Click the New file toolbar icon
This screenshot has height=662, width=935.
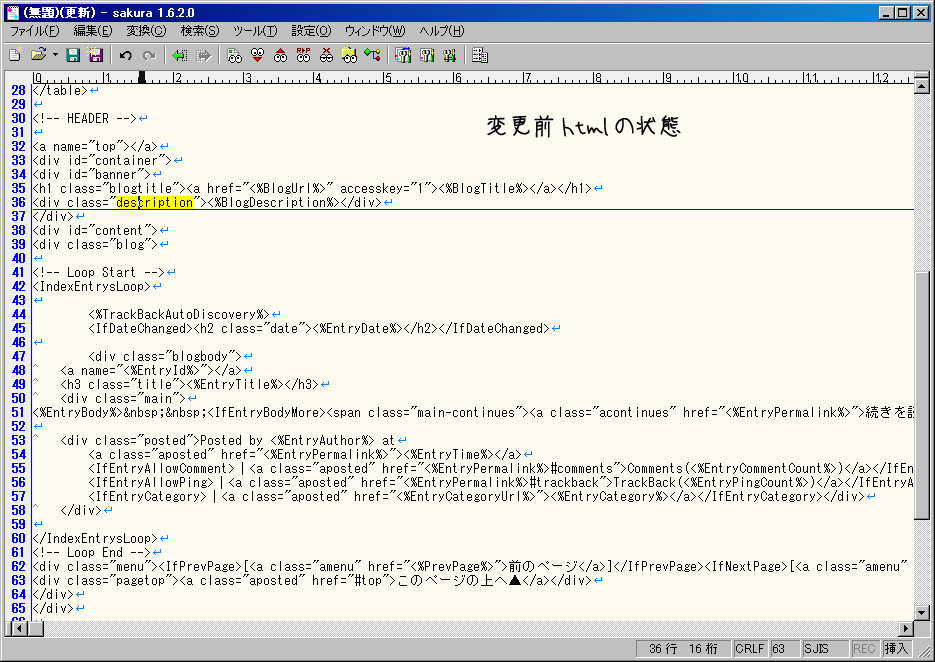click(x=16, y=55)
